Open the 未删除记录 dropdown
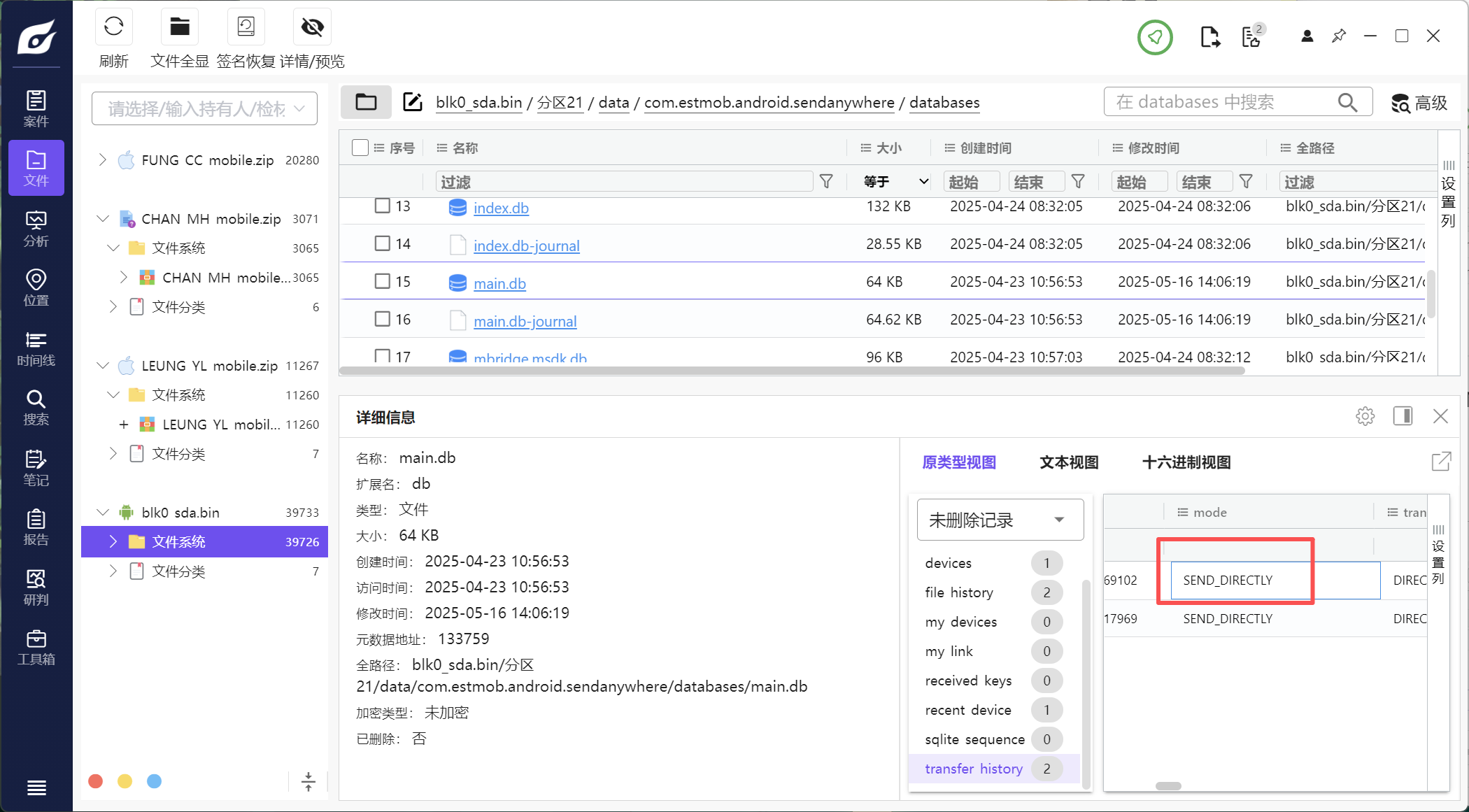1469x812 pixels. (1000, 520)
